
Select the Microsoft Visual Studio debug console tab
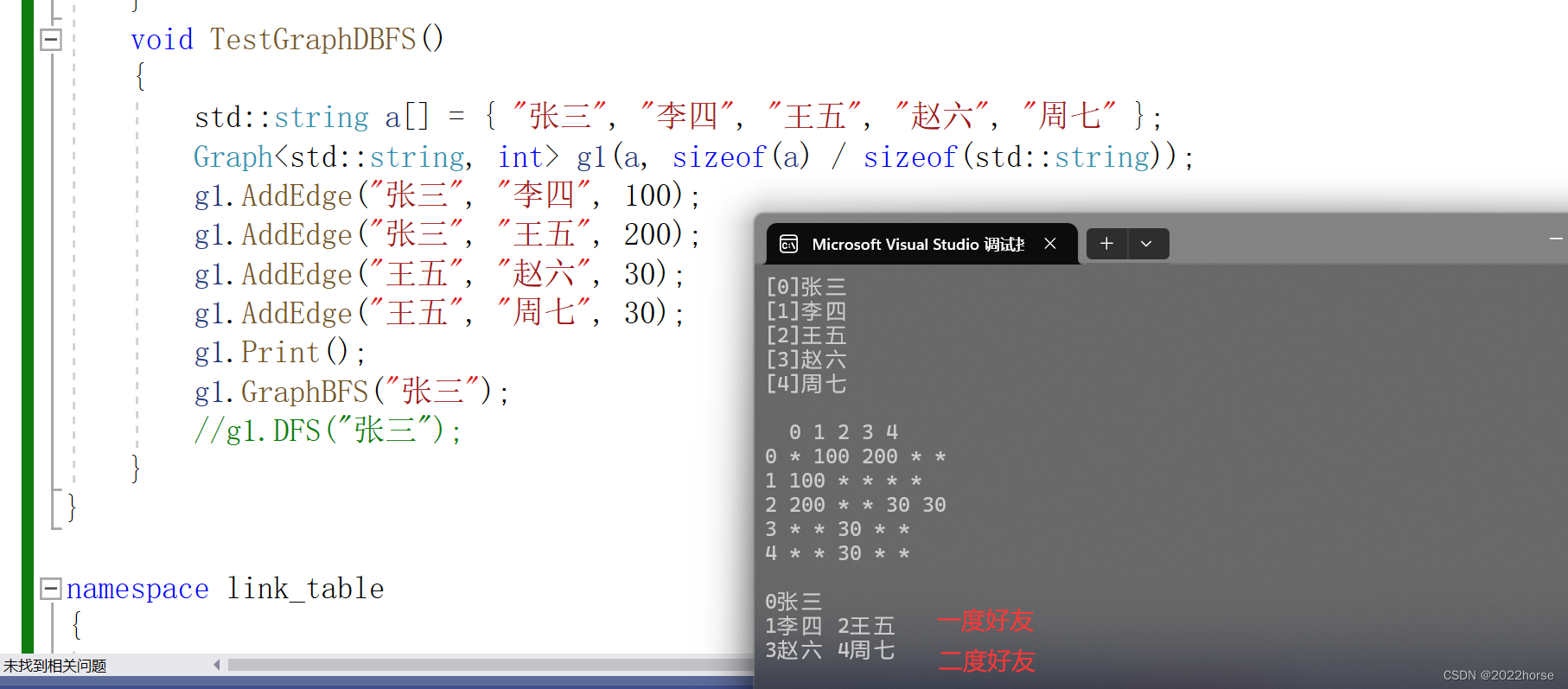[921, 244]
